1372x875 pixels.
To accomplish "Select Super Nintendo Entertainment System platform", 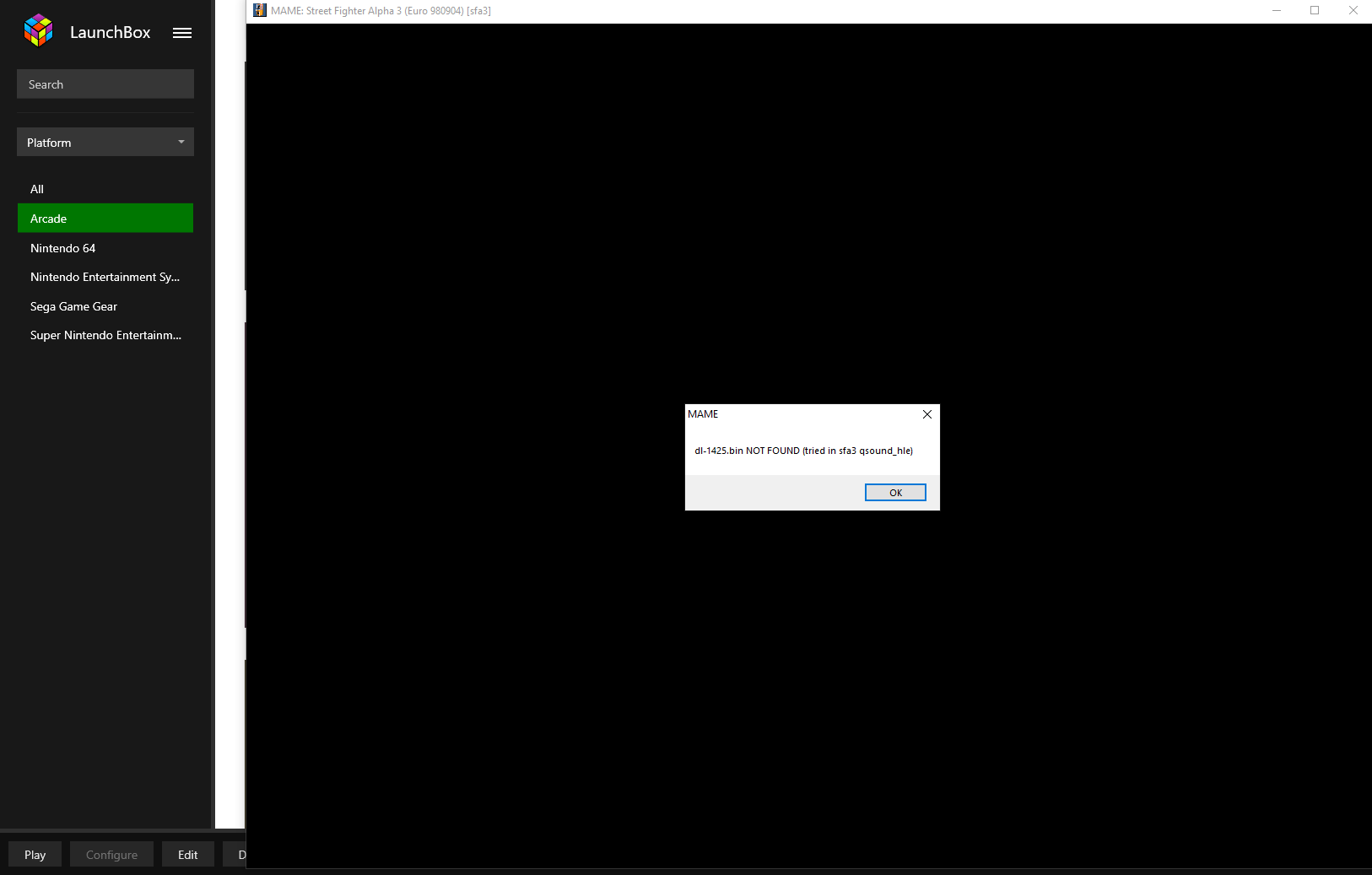I will coord(105,335).
